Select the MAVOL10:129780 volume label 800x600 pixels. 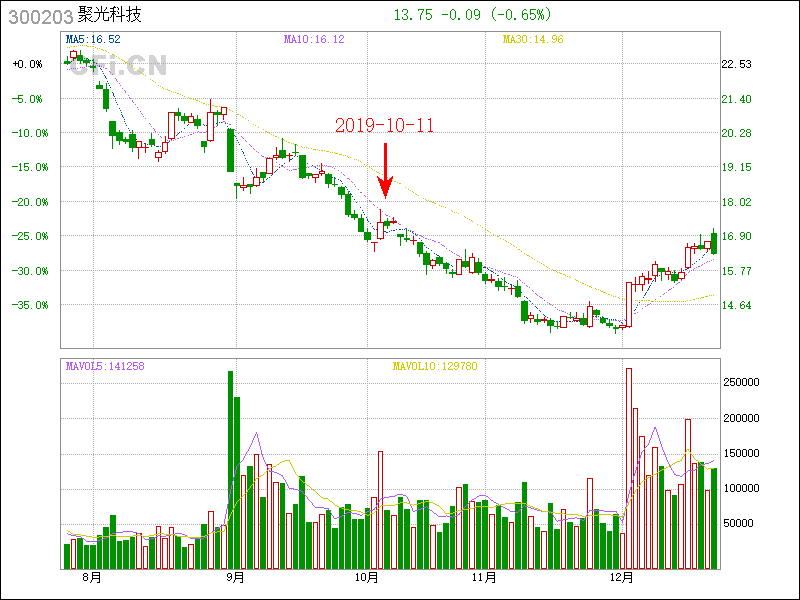point(434,366)
